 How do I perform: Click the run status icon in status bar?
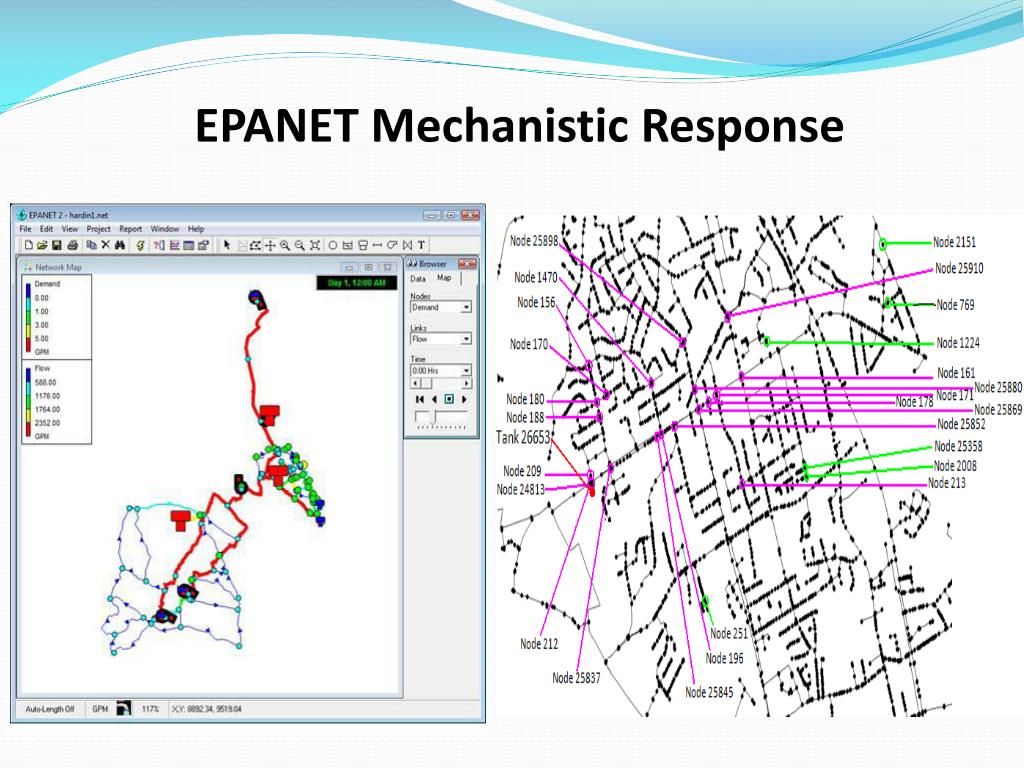[123, 708]
